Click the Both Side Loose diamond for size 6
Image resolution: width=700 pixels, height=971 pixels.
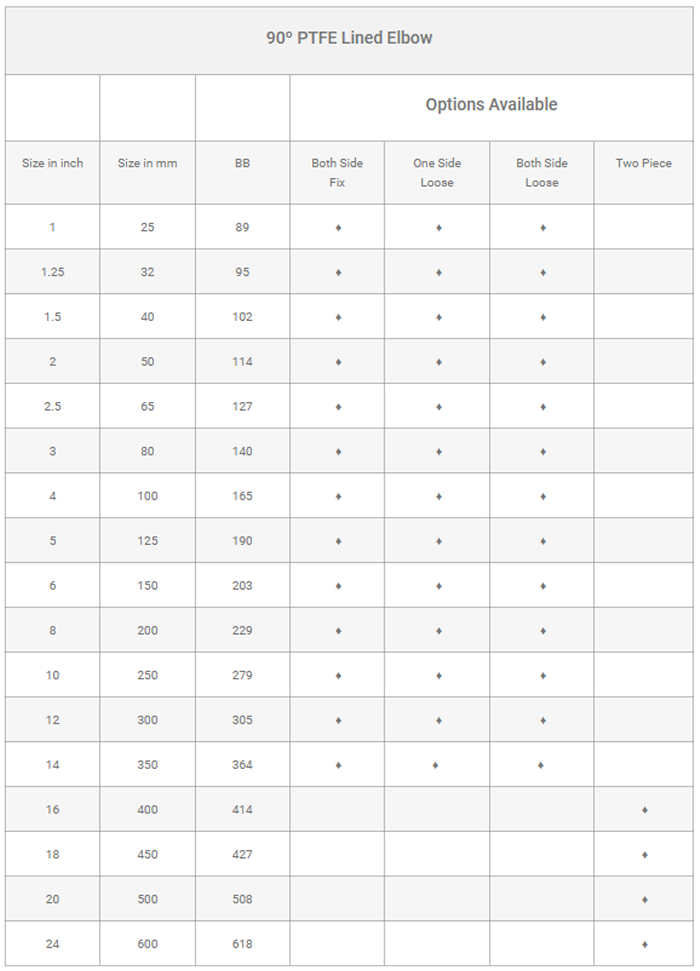(543, 586)
